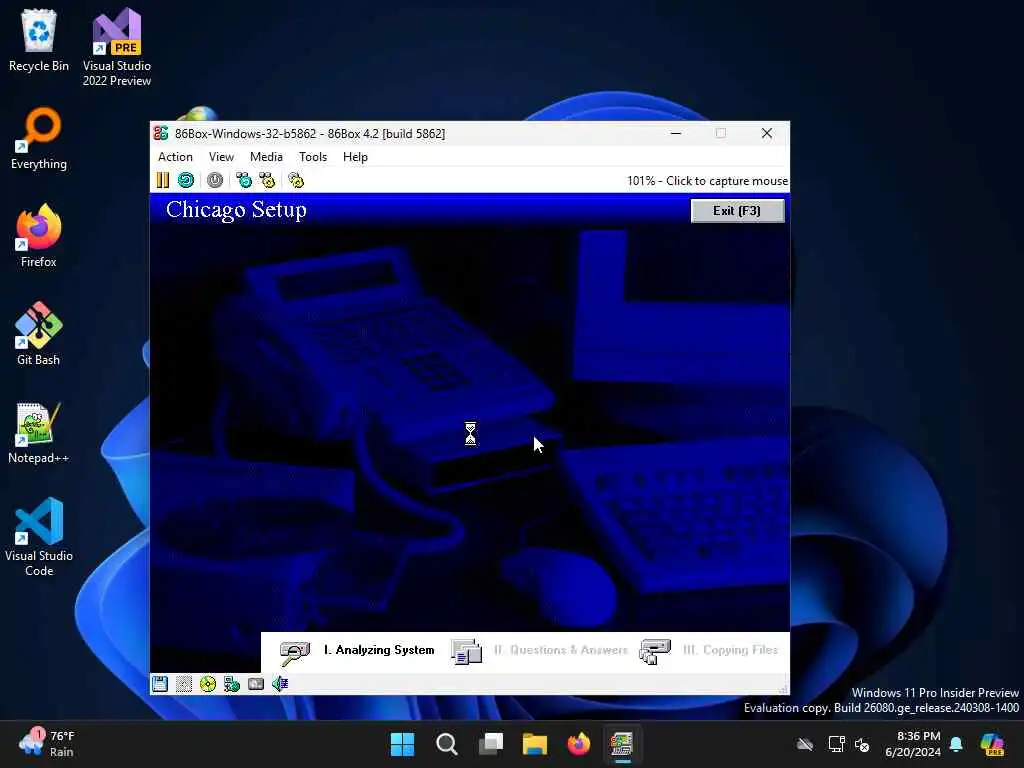Open the Windows Start menu

402,744
